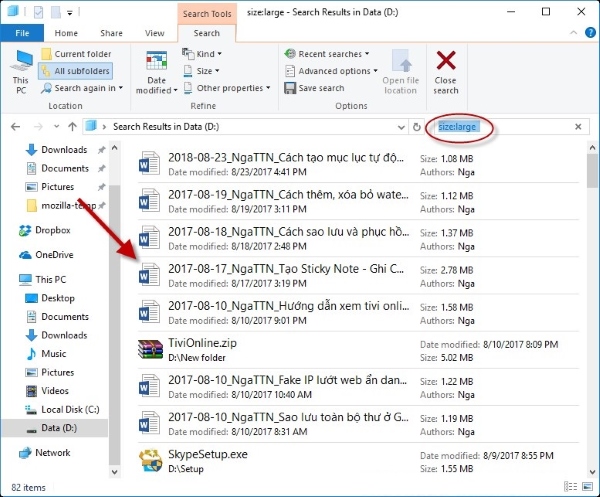
Task: Click the Close search red X icon
Action: (446, 63)
